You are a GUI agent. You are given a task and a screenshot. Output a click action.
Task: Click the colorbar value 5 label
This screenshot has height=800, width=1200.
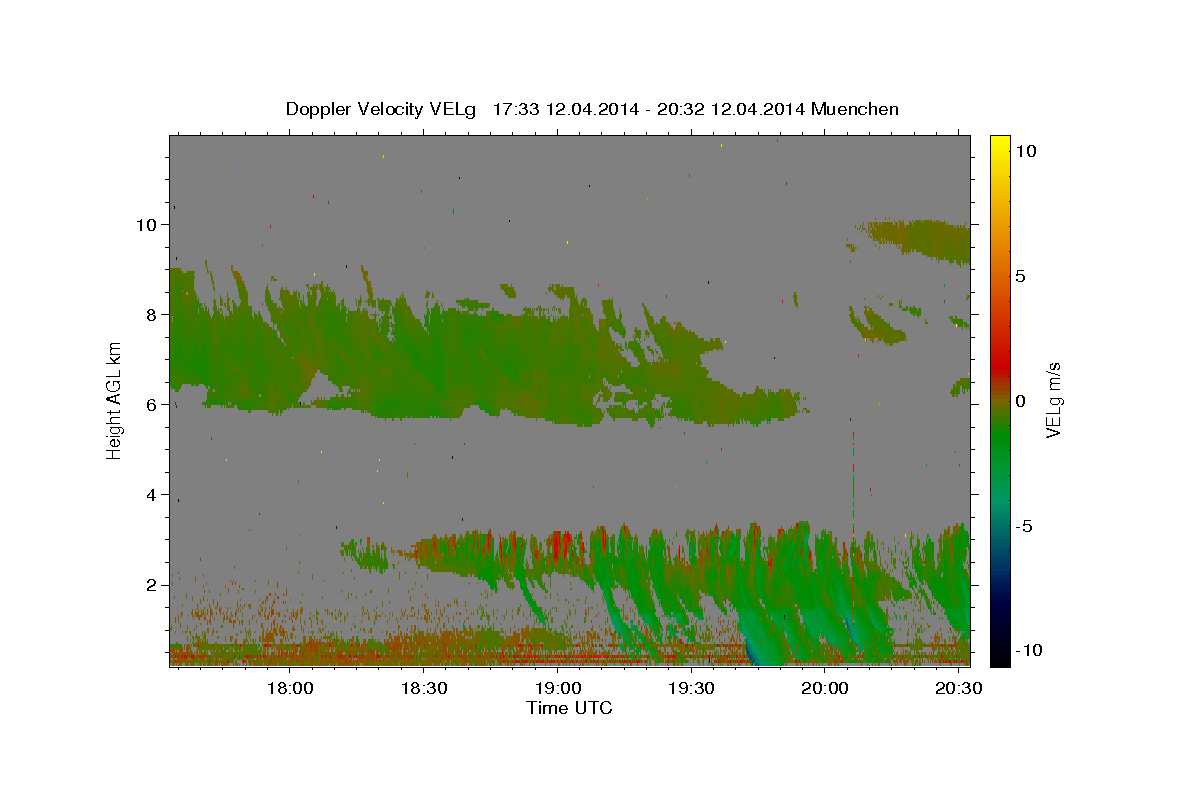point(1021,275)
